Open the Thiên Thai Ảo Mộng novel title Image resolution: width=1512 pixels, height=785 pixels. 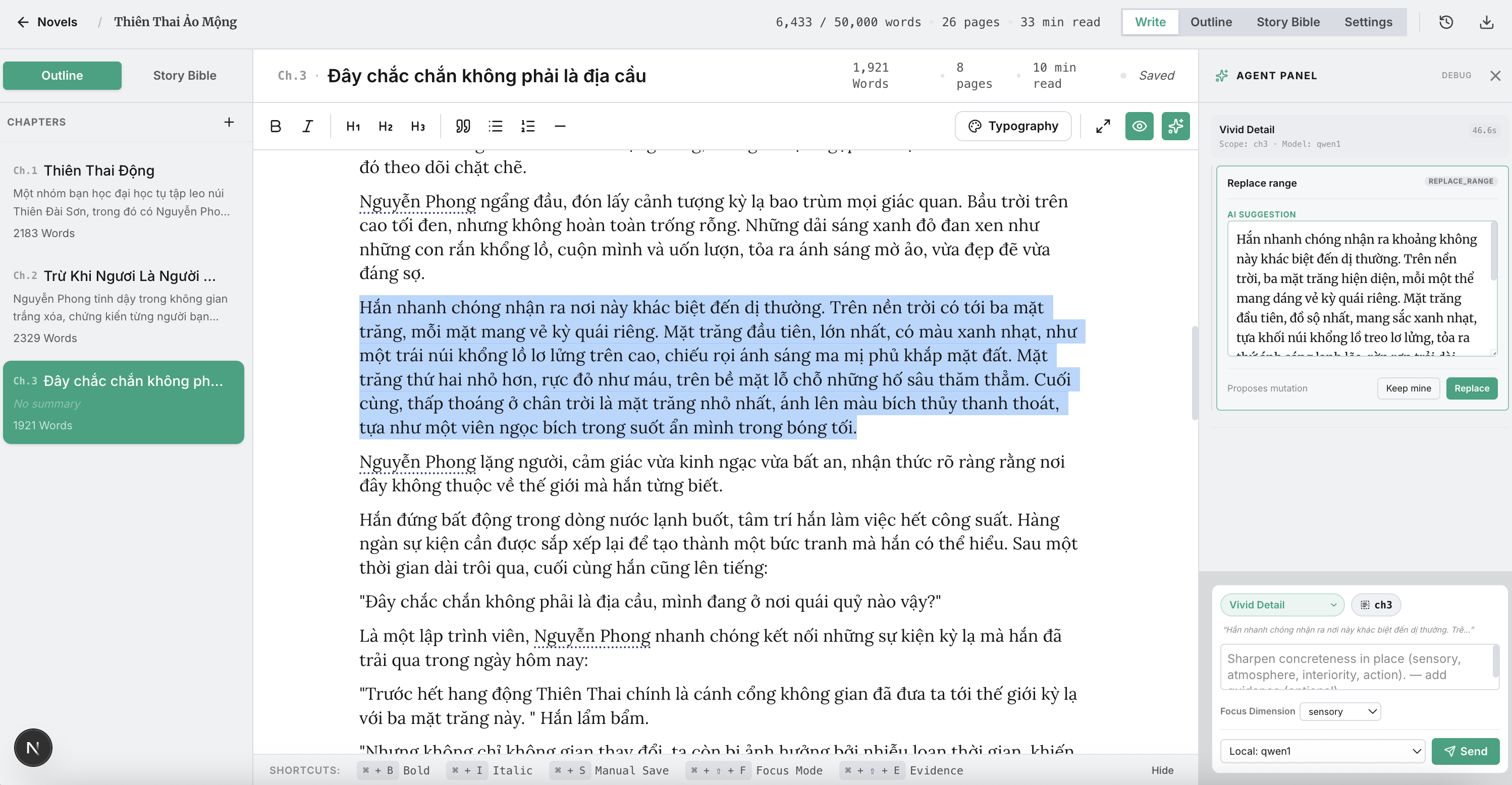pyautogui.click(x=176, y=22)
